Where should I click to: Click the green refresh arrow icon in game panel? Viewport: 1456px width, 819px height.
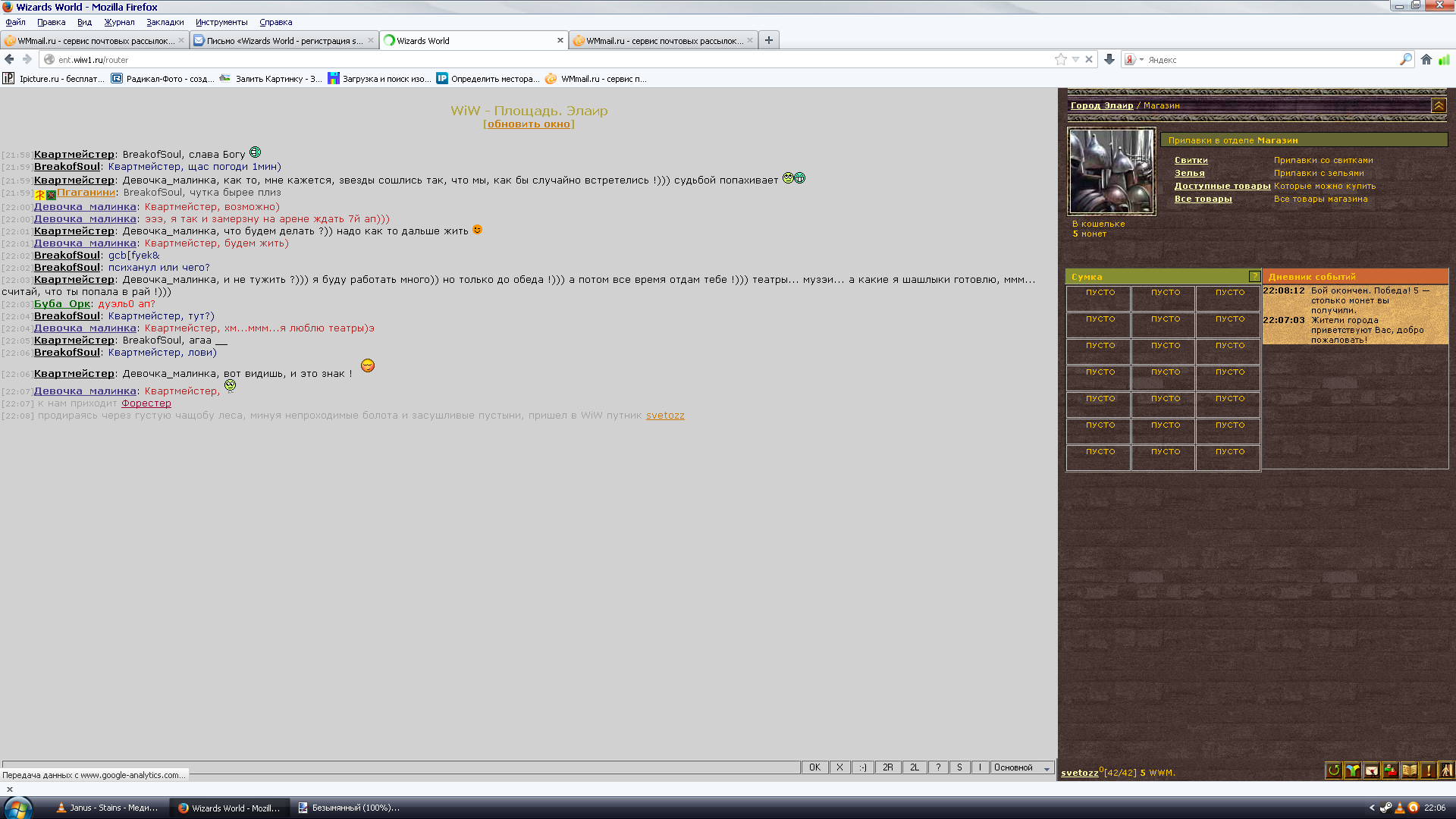[x=1334, y=770]
